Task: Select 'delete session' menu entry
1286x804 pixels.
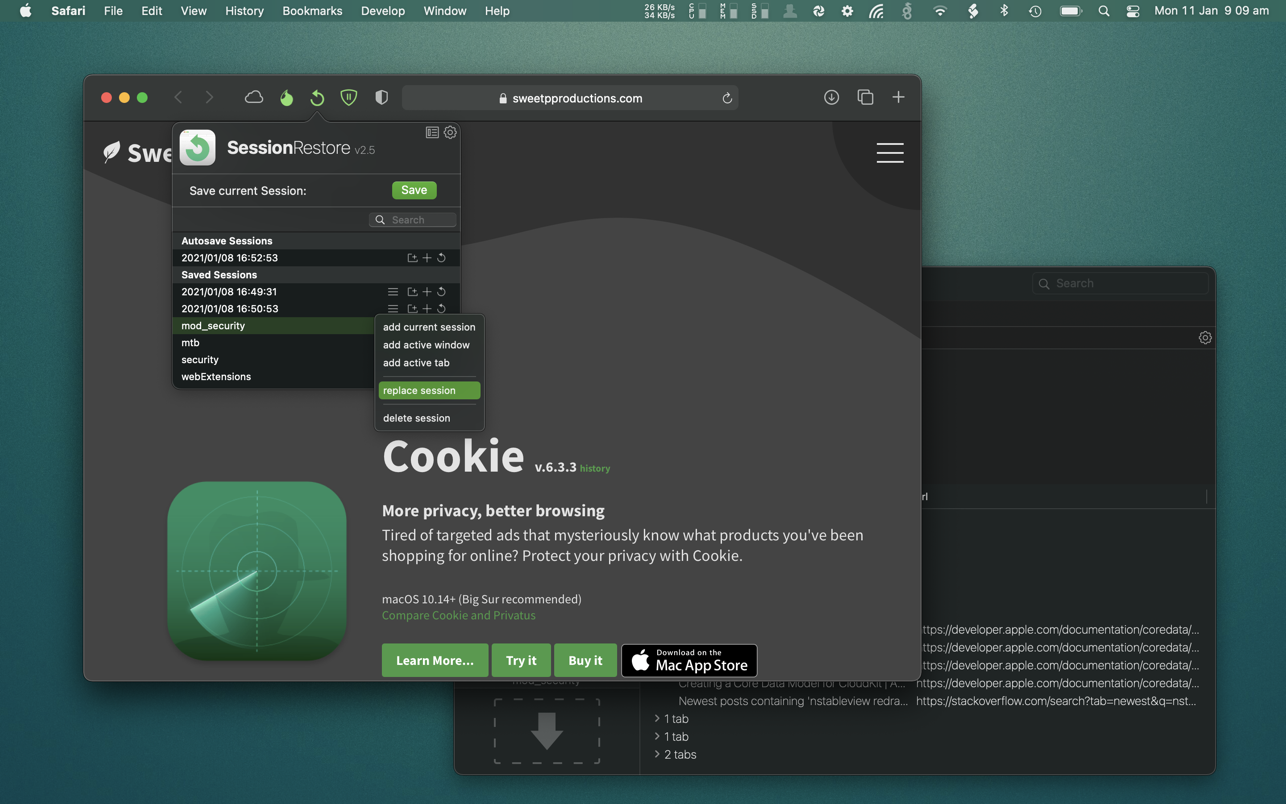Action: click(x=417, y=418)
